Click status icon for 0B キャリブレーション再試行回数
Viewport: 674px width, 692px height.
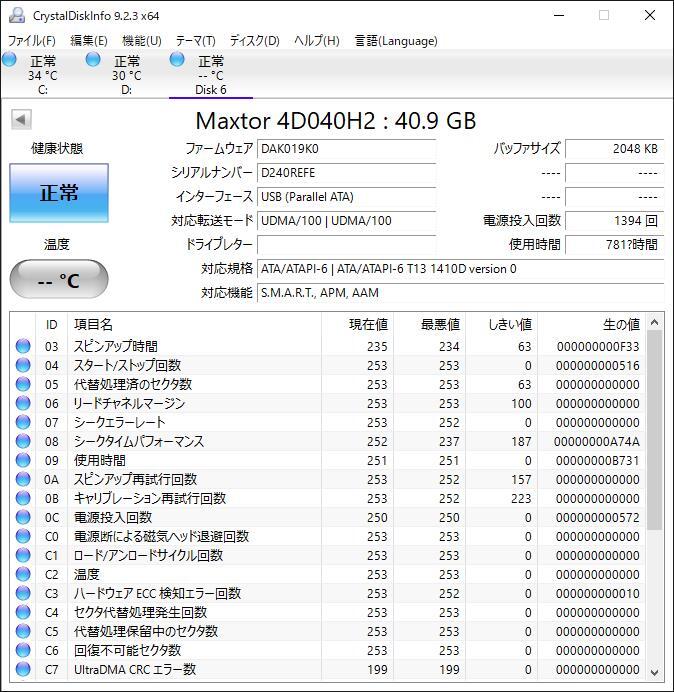pos(23,498)
